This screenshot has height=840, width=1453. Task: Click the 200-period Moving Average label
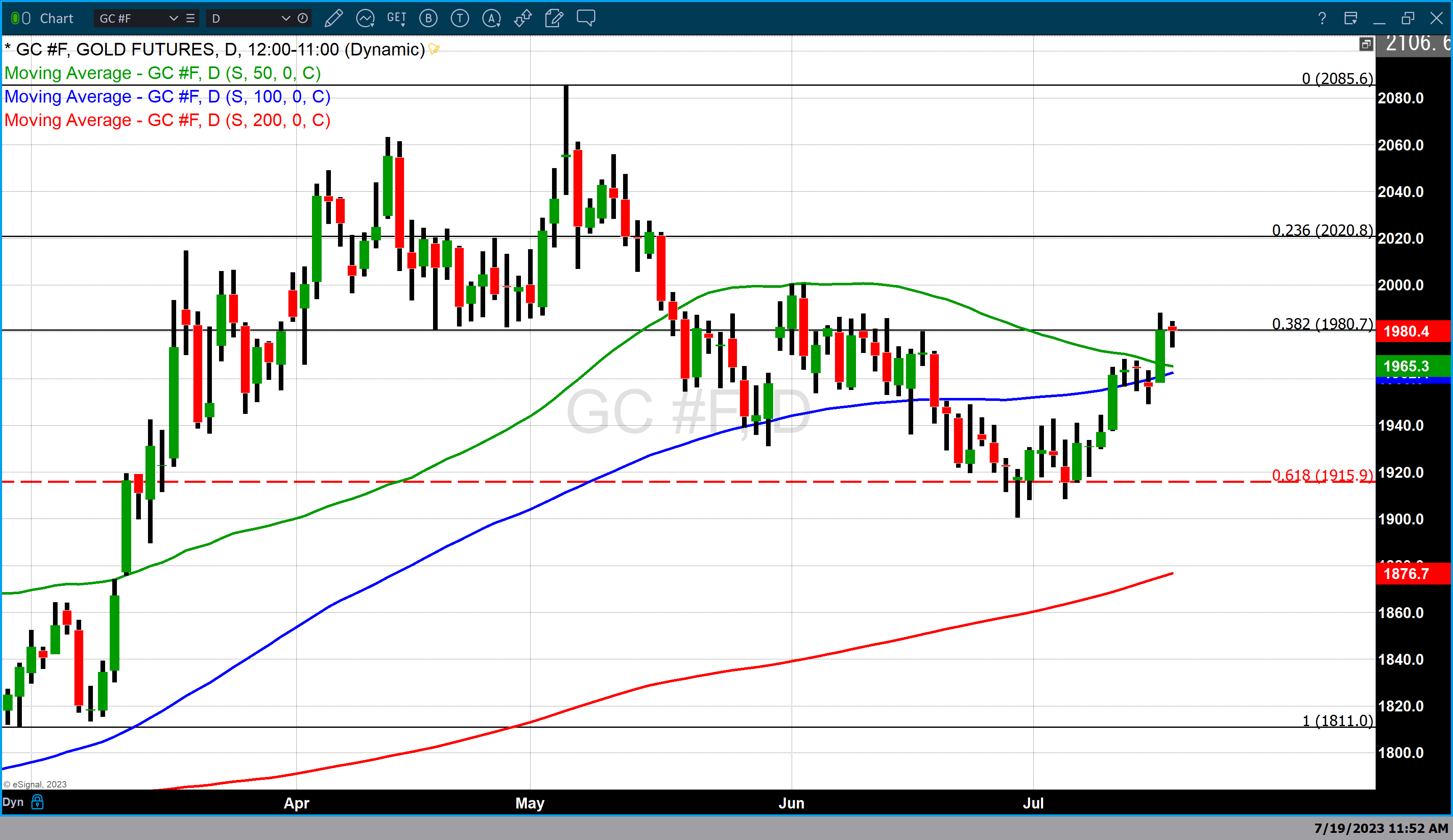[x=167, y=121]
